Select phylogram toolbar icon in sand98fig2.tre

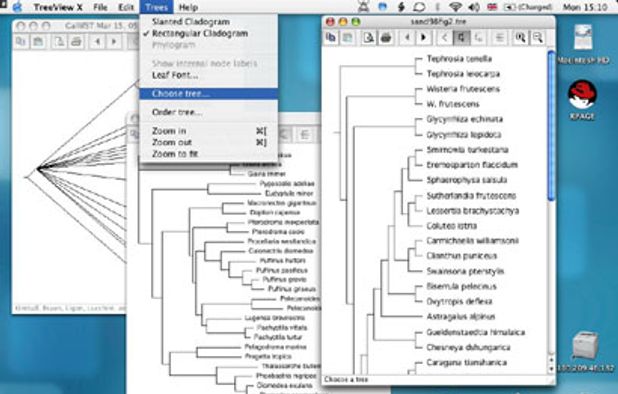click(x=478, y=38)
